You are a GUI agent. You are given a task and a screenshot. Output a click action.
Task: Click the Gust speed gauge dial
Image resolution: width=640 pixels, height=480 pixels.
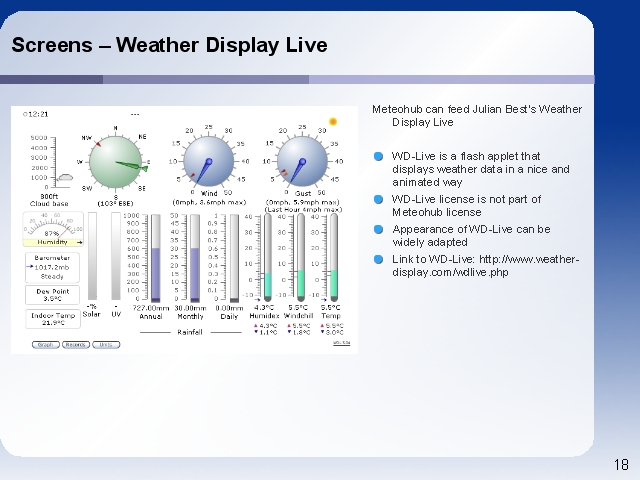pyautogui.click(x=302, y=161)
